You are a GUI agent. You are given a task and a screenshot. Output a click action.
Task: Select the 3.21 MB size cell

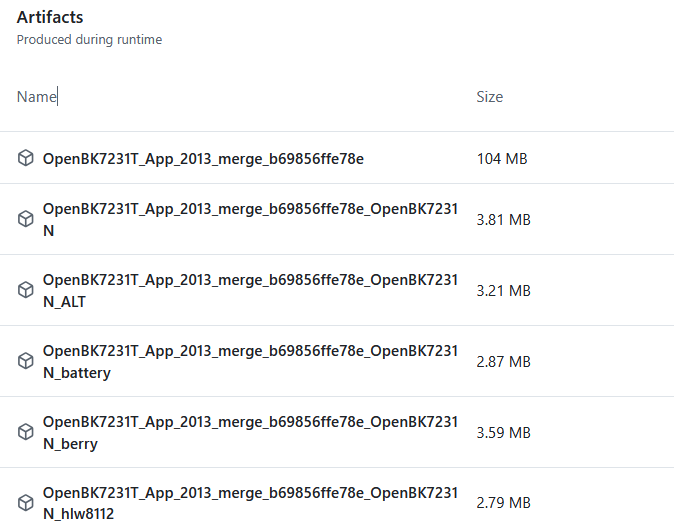coord(503,290)
